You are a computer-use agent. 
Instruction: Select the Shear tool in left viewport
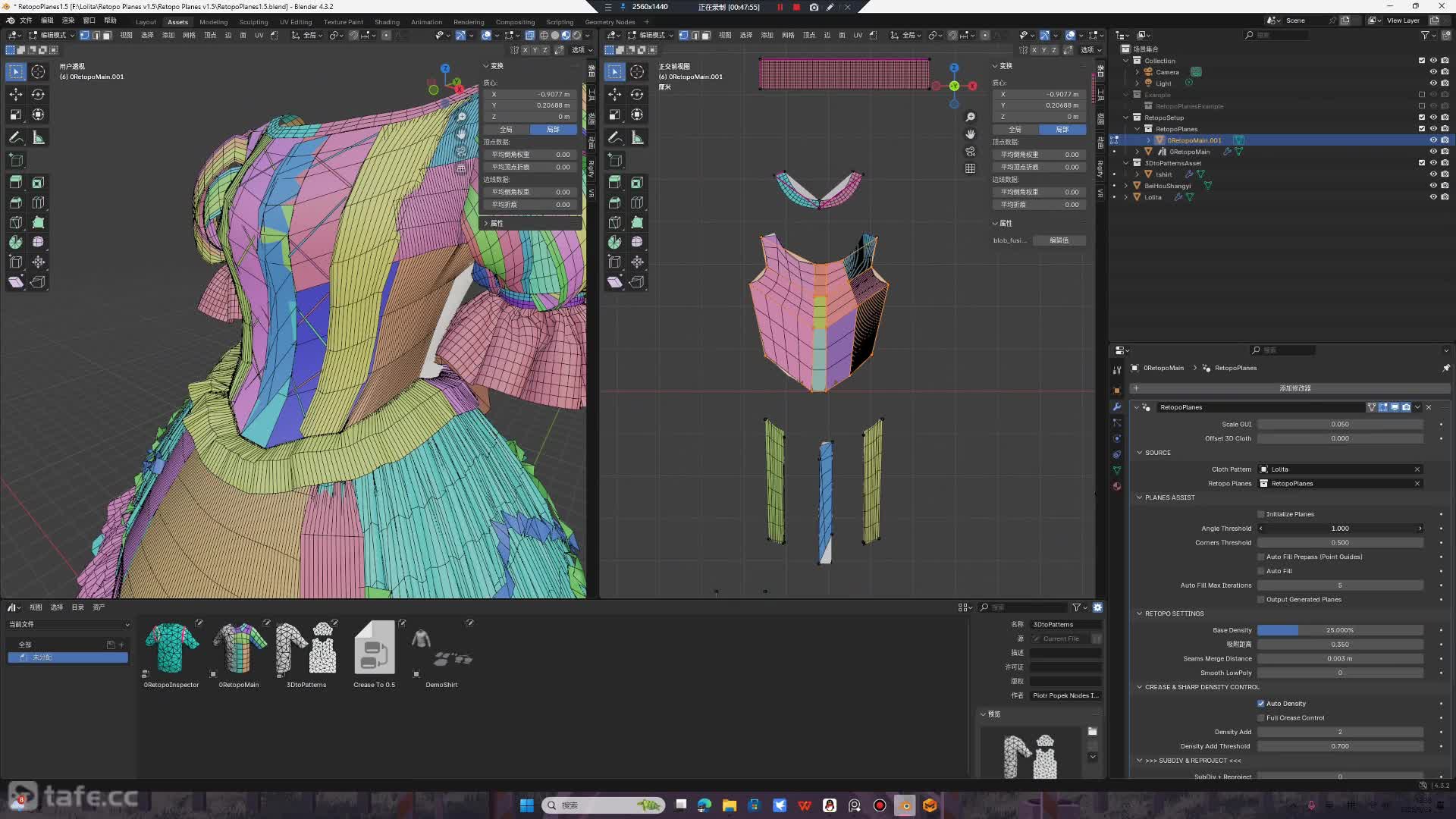[x=15, y=281]
